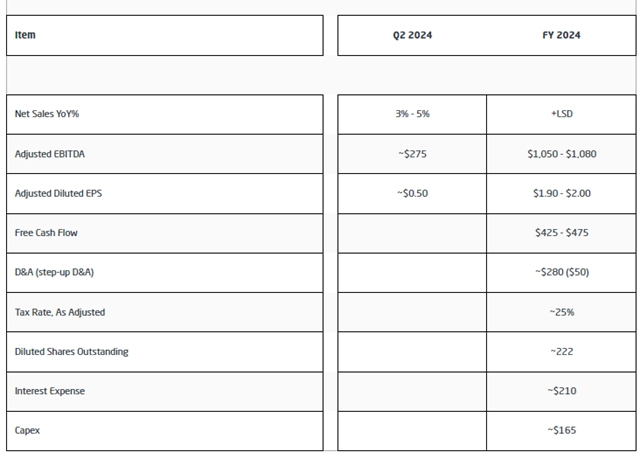Click the Net Sales YoY% row label
This screenshot has height=459, width=640.
point(47,114)
